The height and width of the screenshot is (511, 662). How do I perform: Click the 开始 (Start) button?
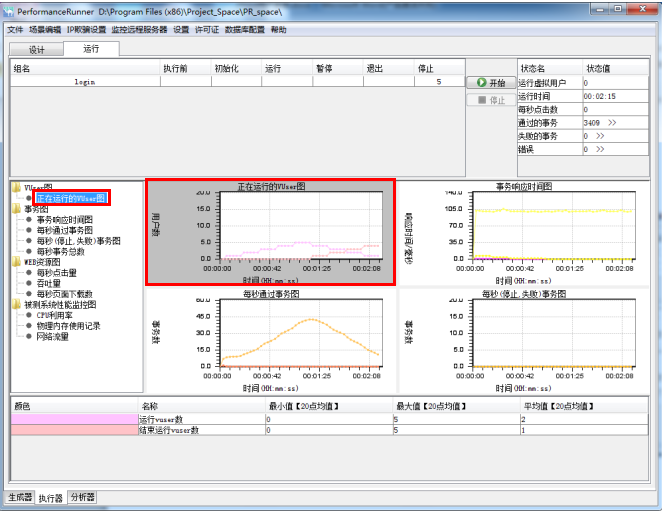(x=490, y=83)
